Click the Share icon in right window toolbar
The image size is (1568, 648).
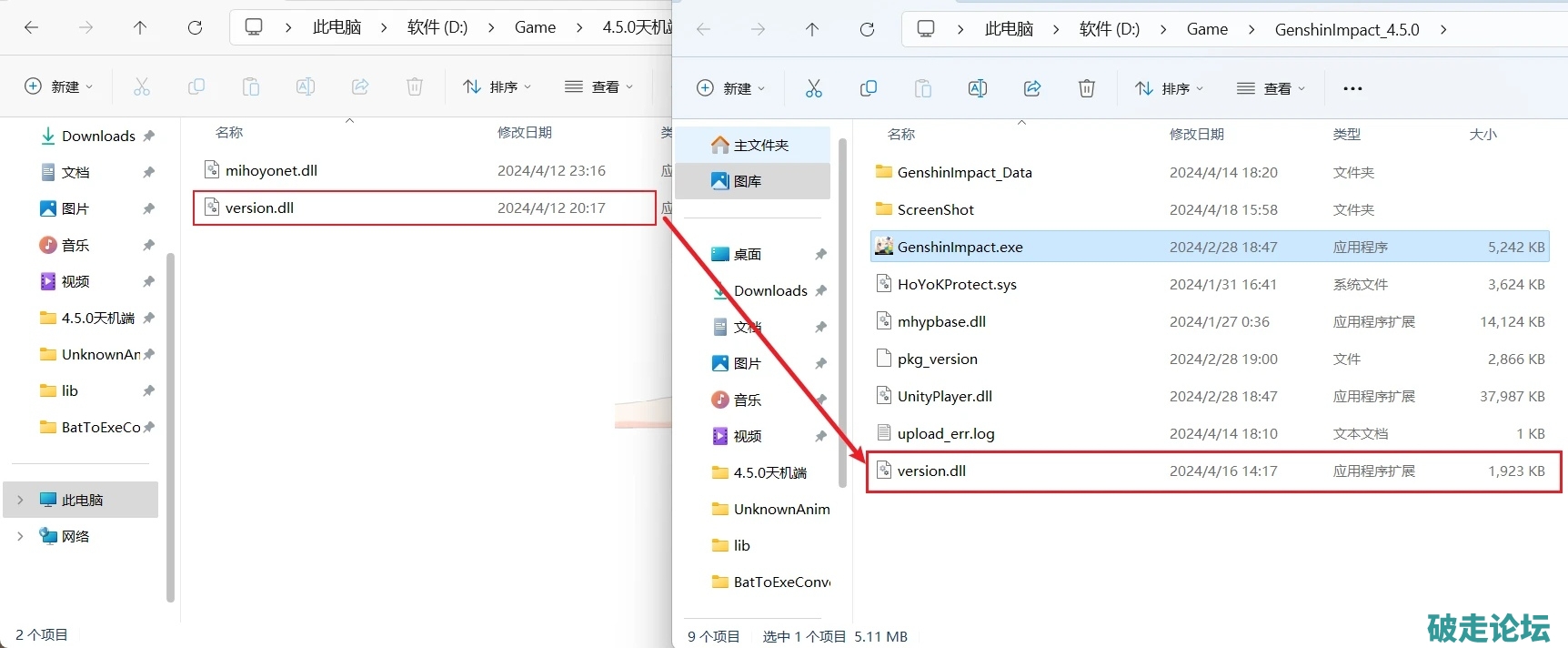coord(1032,88)
